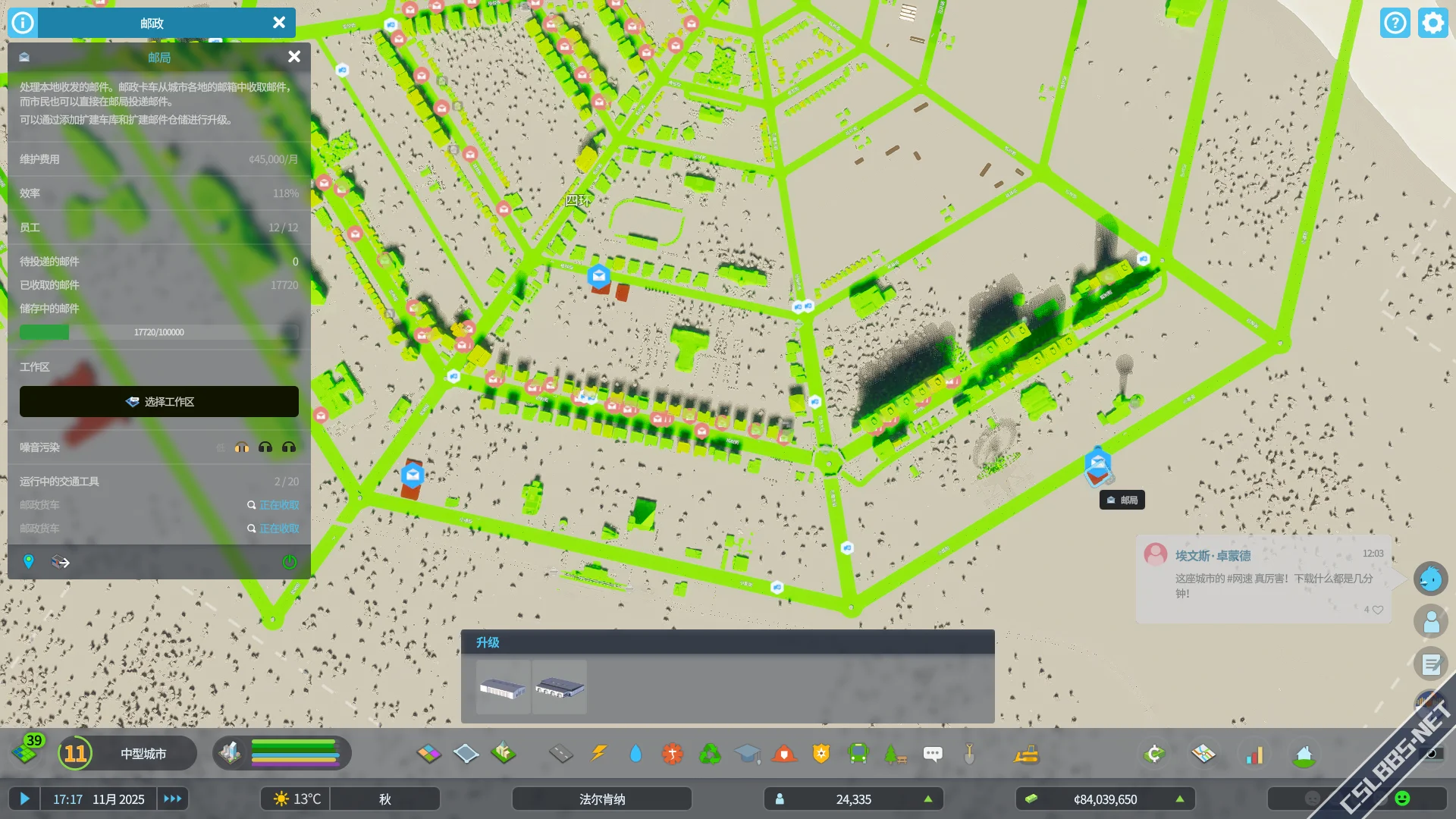Expand the money ¢84,039,650 details arrow
The width and height of the screenshot is (1456, 819).
pyautogui.click(x=1180, y=799)
